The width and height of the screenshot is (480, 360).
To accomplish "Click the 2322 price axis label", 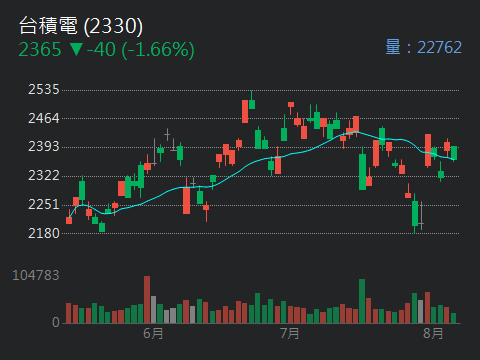I will [44, 176].
